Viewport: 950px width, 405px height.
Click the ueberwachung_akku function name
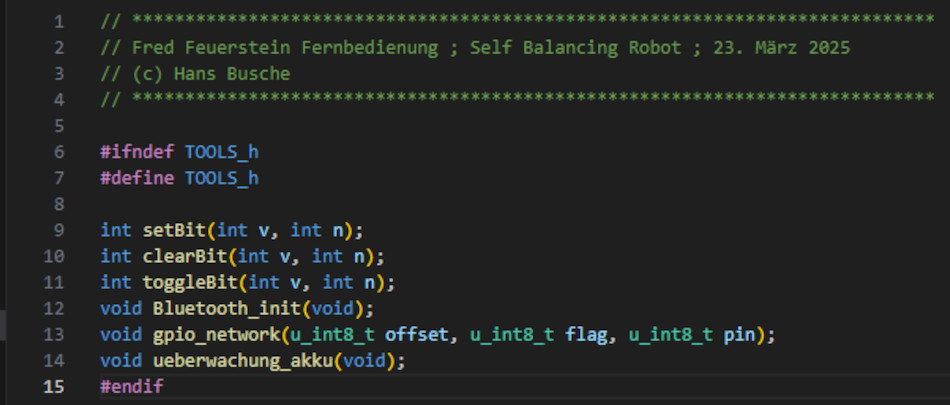(x=243, y=361)
